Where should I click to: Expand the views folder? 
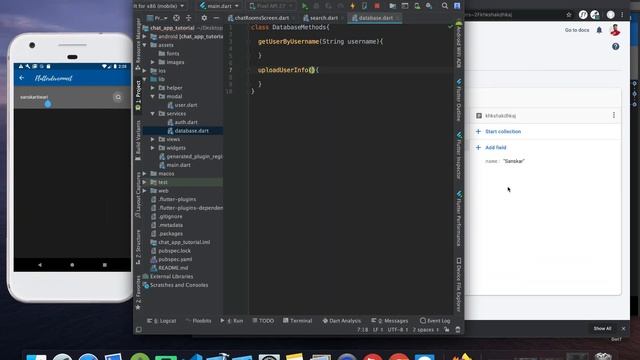[153, 139]
